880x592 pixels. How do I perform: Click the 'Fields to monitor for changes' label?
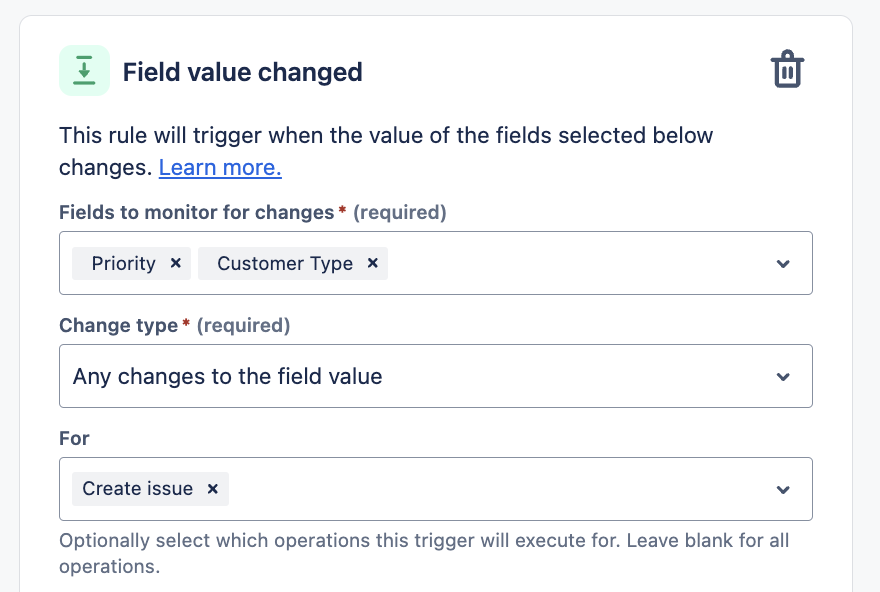196,212
